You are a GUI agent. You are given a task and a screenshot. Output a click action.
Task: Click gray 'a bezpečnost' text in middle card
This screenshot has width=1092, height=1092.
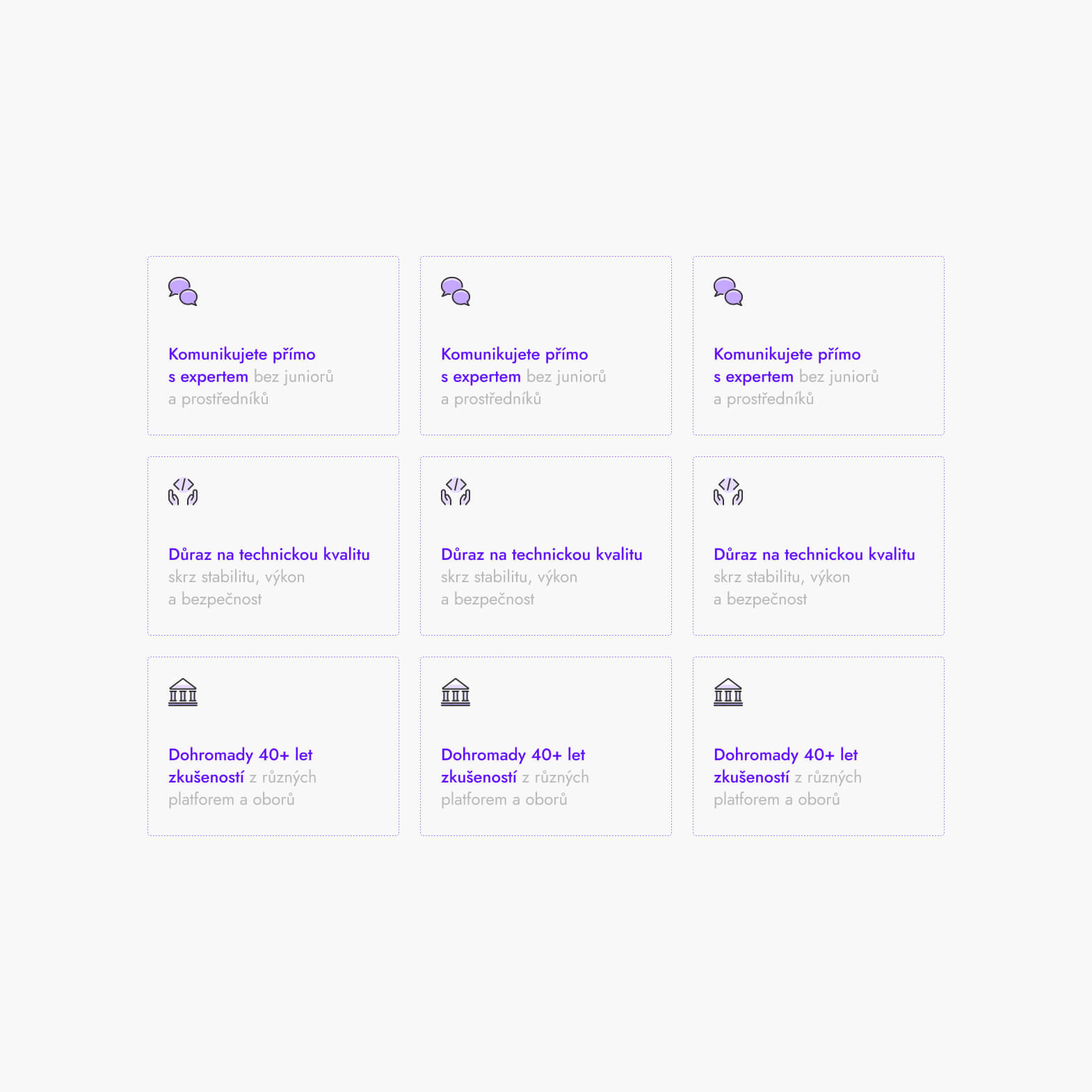click(x=488, y=600)
